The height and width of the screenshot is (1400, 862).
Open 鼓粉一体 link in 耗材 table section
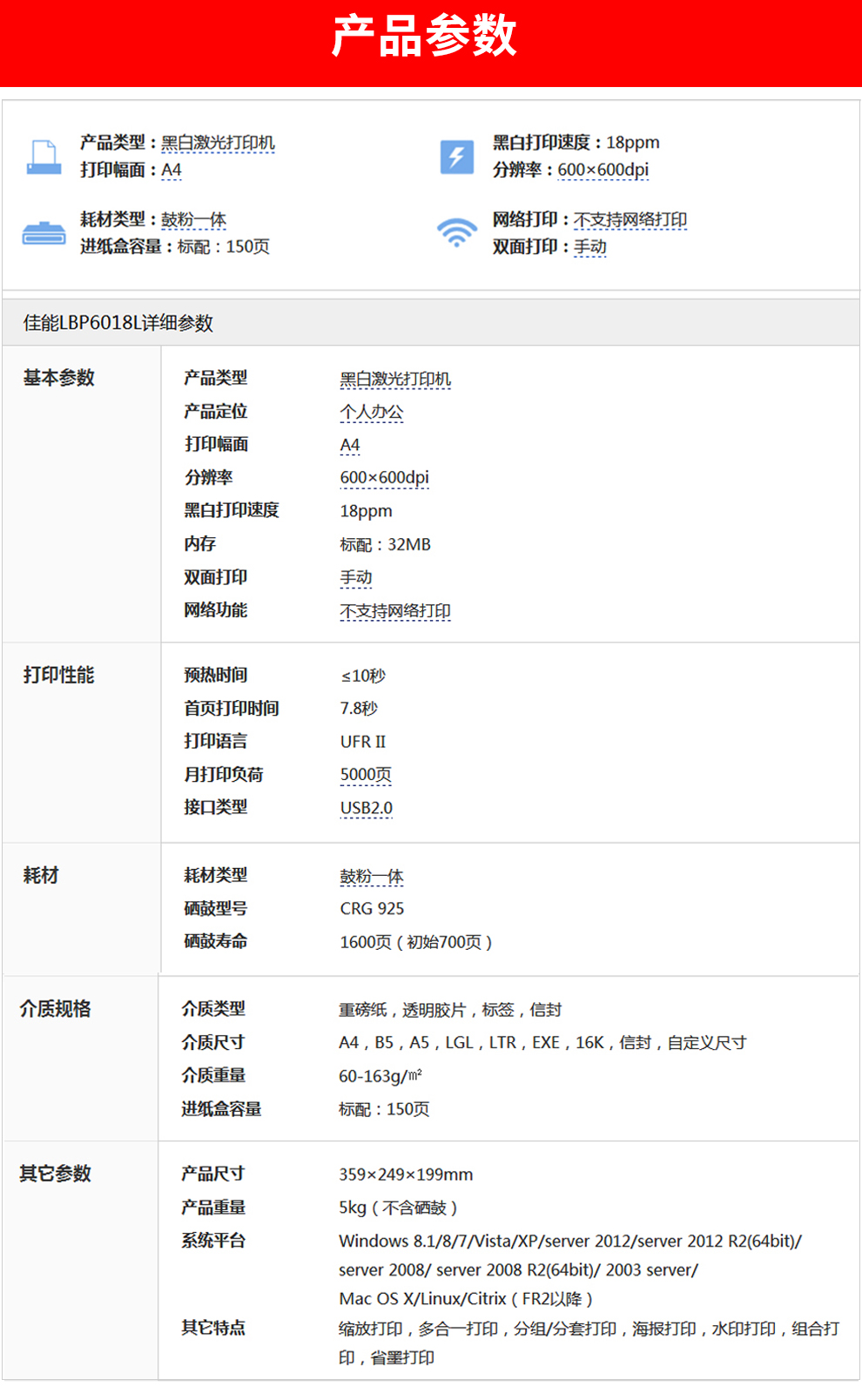click(372, 877)
